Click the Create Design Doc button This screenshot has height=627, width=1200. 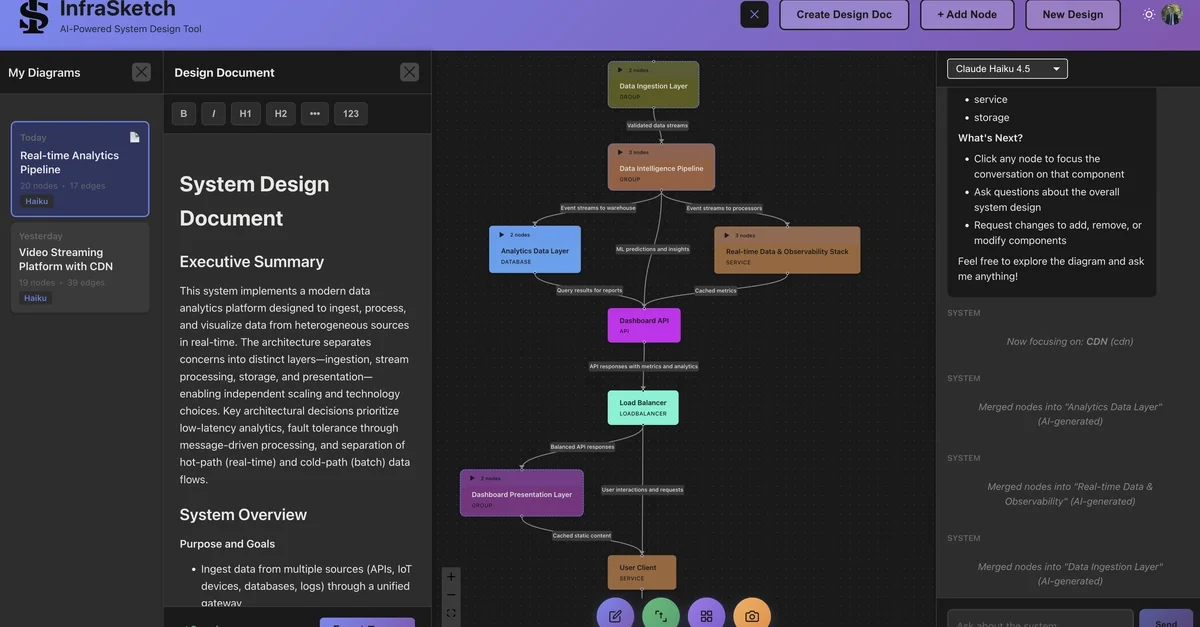[x=844, y=12]
